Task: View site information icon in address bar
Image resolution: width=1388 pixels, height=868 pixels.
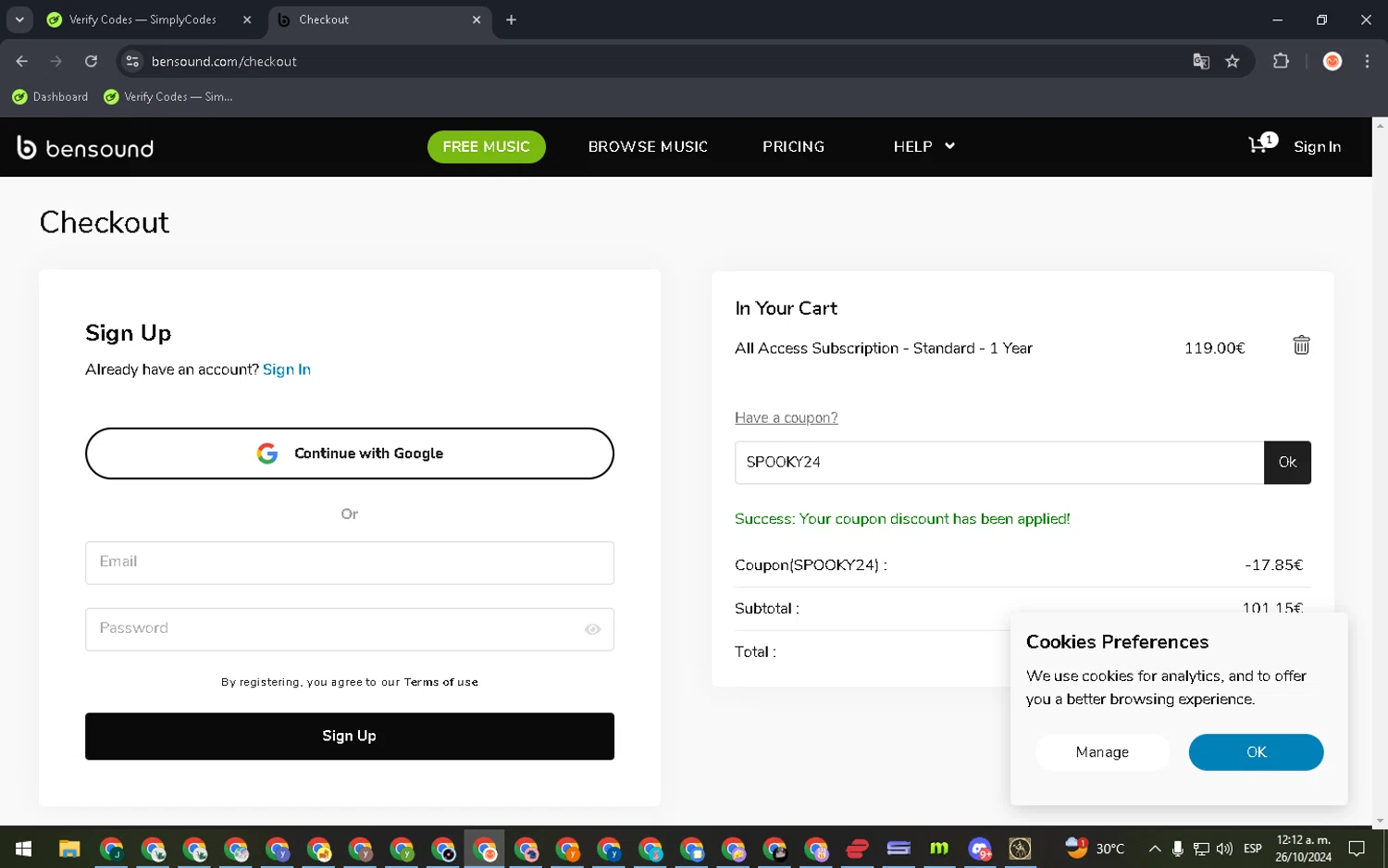Action: coord(132,61)
